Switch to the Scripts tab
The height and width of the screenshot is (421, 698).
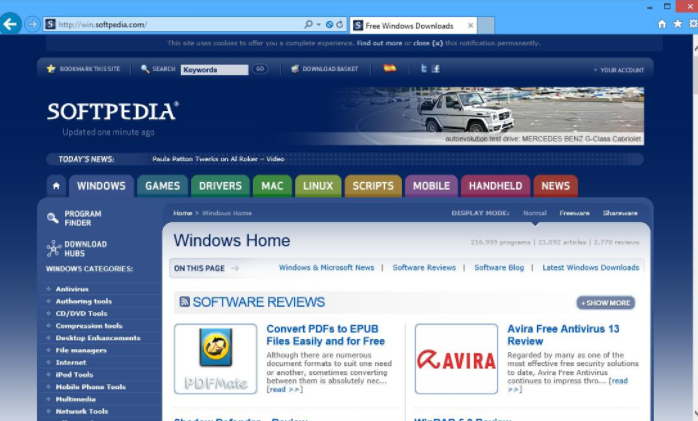[373, 186]
